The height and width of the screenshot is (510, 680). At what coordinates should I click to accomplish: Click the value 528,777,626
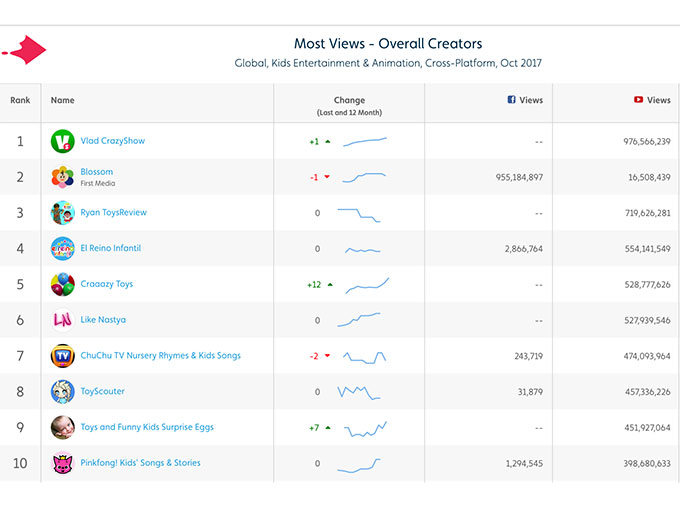click(x=647, y=284)
